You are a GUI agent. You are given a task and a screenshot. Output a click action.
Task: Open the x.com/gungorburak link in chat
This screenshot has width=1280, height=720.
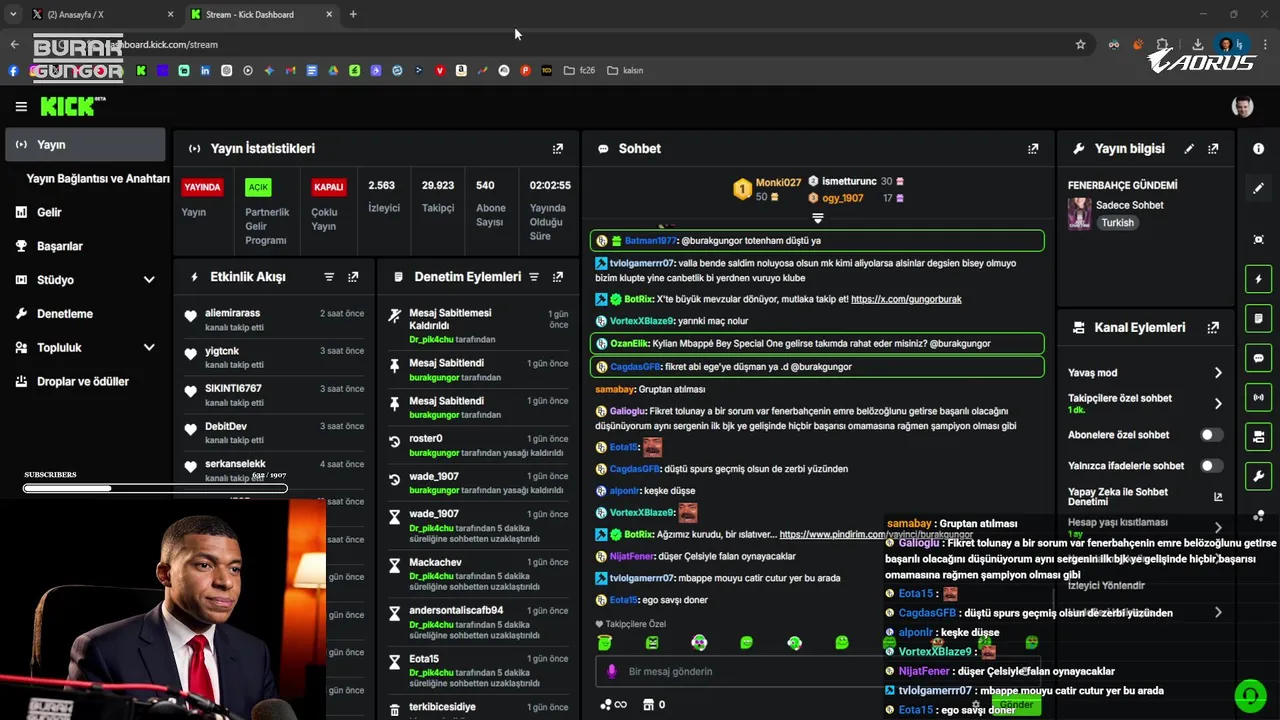pyautogui.click(x=906, y=299)
